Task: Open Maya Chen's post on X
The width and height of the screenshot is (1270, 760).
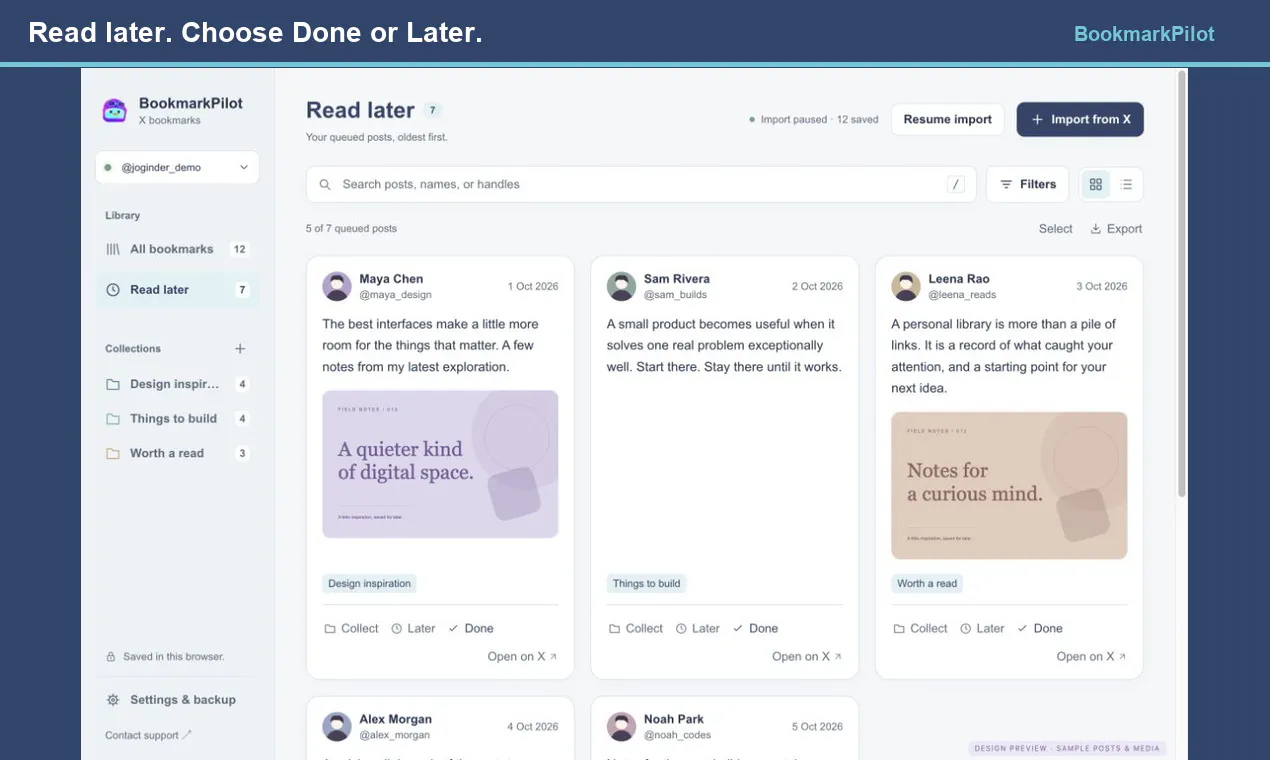Action: 523,657
